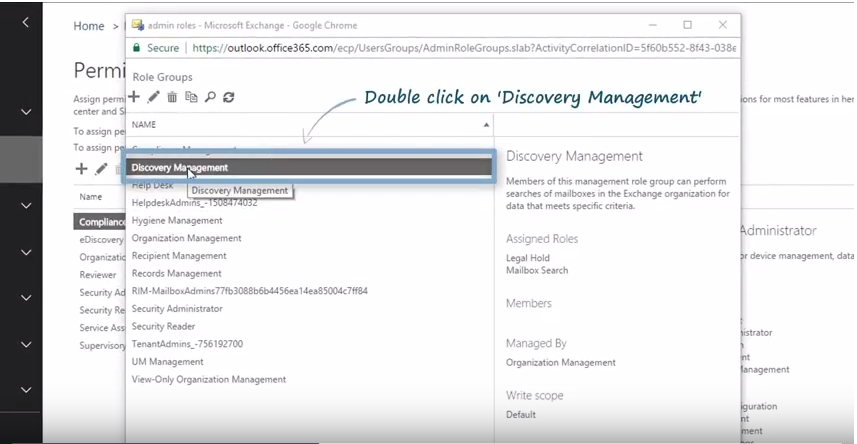This screenshot has width=857, height=444.
Task: Expand third sidebar section chevron
Action: coord(26,252)
